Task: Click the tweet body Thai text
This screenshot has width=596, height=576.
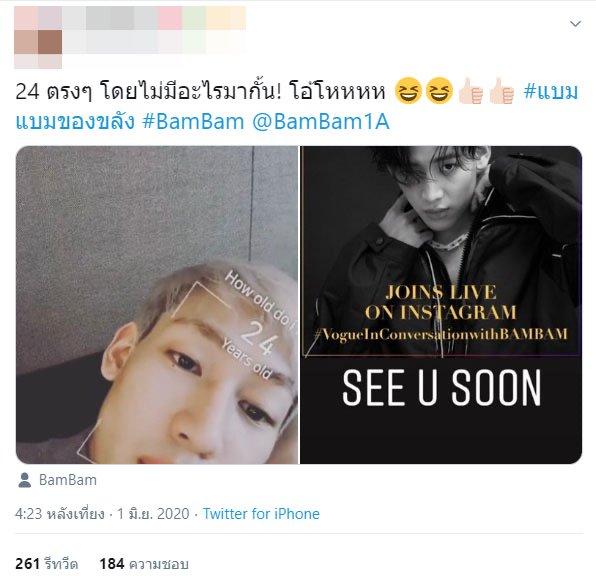Action: point(200,92)
